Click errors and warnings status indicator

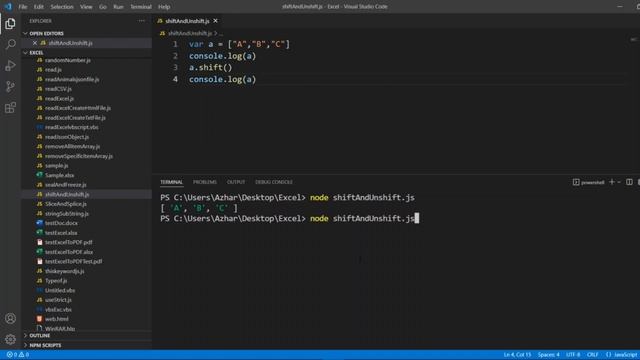(x=18, y=355)
